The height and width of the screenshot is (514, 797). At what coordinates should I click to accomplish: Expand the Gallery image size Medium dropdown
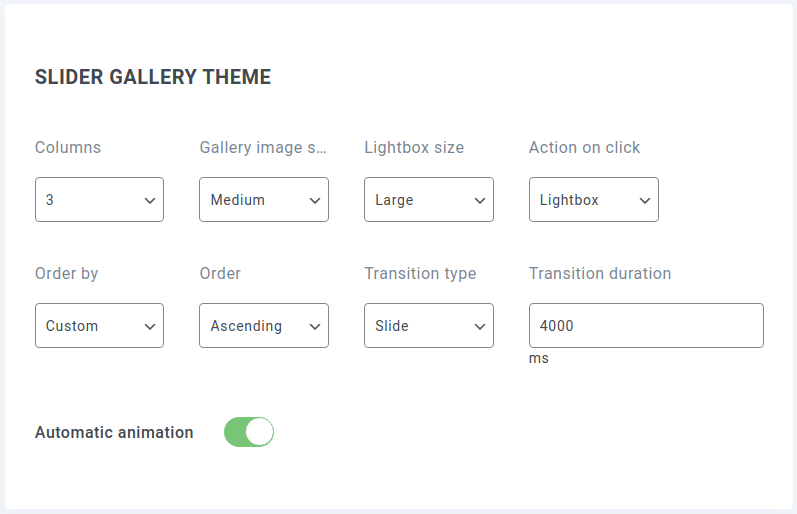click(x=264, y=200)
